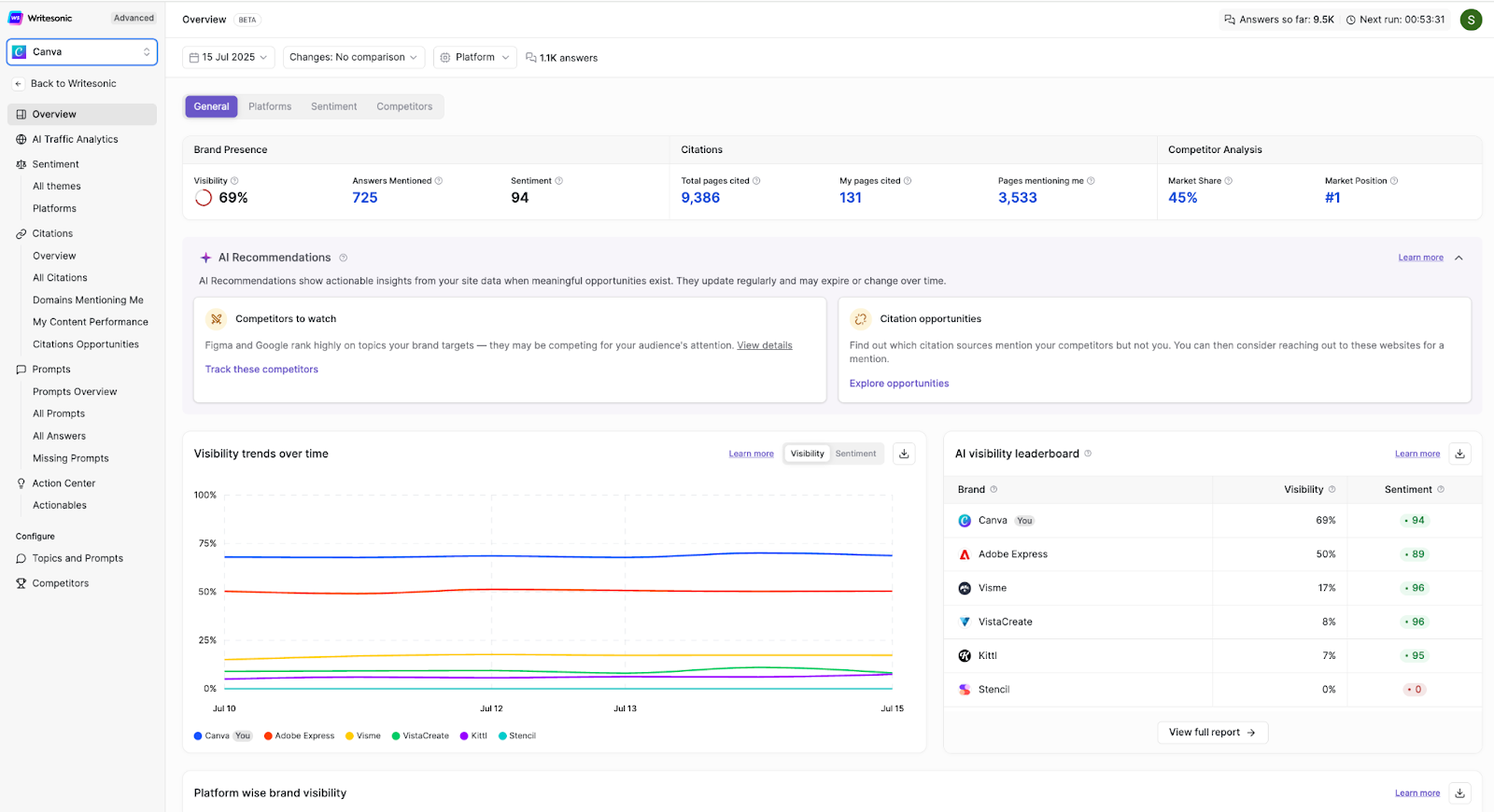This screenshot has height=812, width=1494.
Task: Click the Platform wise brand visibility download icon
Action: tap(1459, 793)
